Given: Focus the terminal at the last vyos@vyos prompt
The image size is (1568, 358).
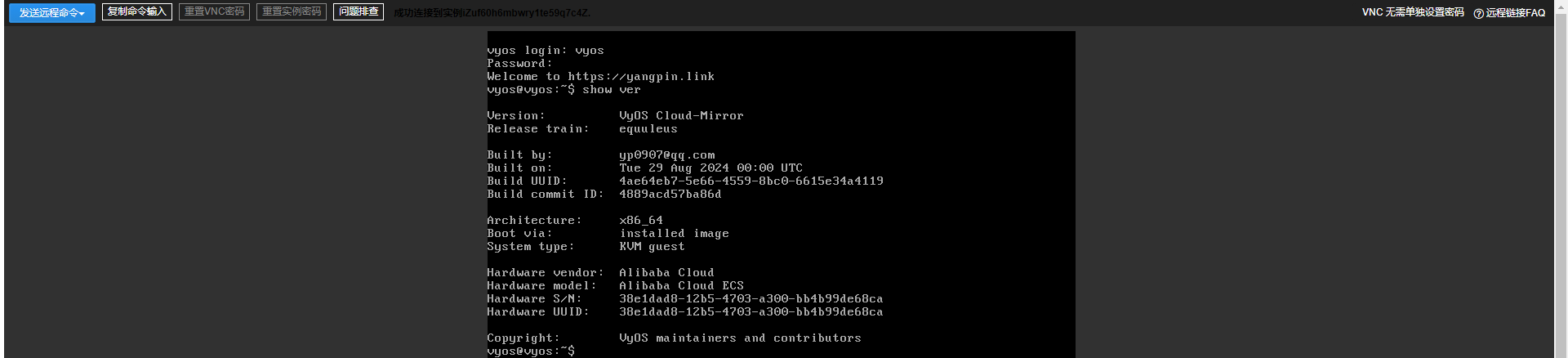Looking at the screenshot, I should point(531,351).
